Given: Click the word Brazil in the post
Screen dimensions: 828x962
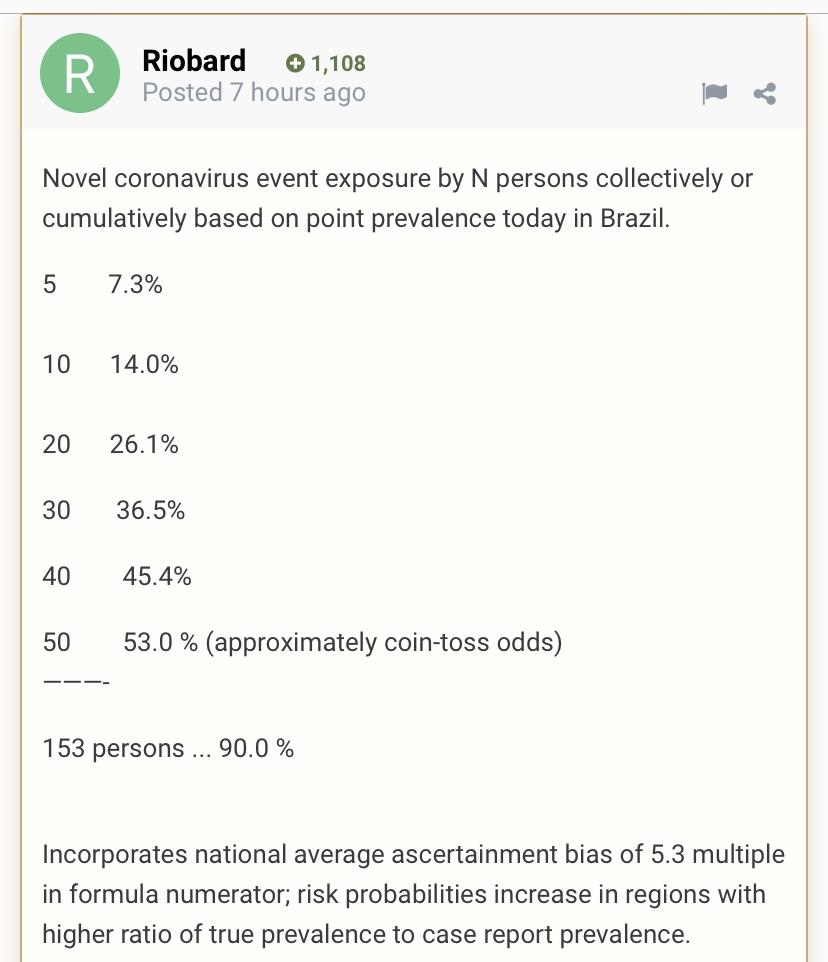Looking at the screenshot, I should pos(634,218).
